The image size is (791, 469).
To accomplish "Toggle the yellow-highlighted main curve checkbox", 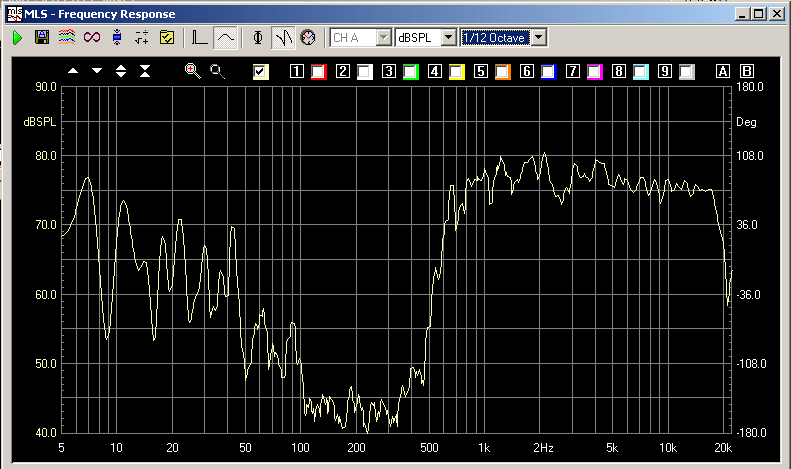I will [261, 71].
